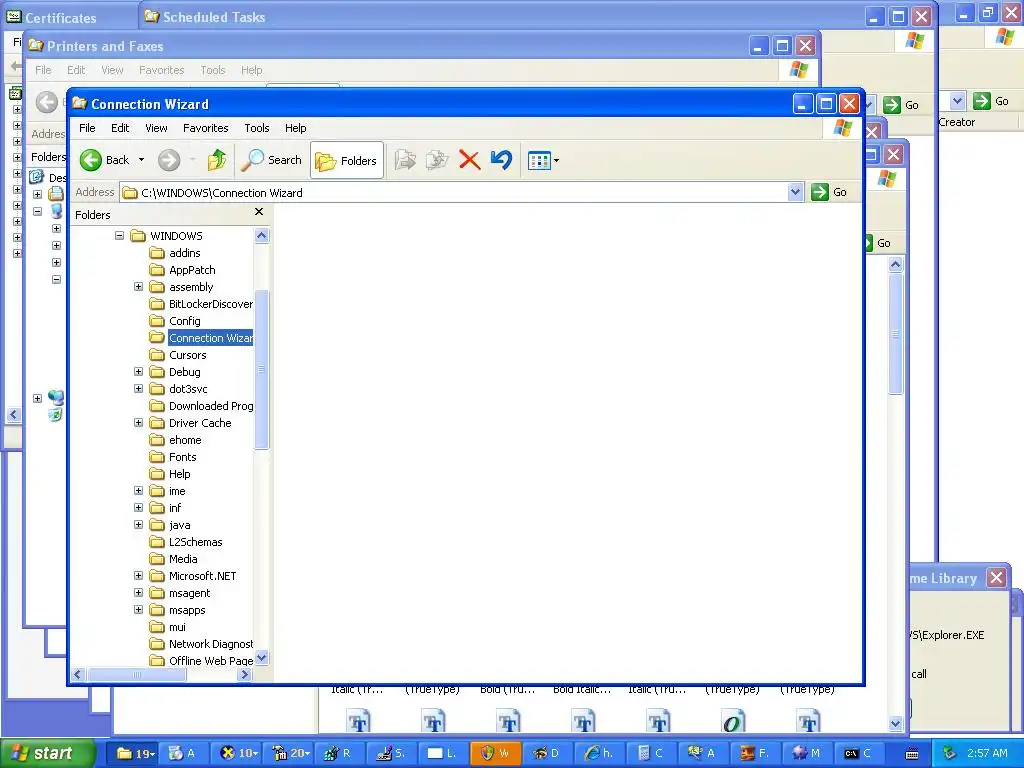
Task: Expand the dot3svc folder node
Action: (138, 388)
